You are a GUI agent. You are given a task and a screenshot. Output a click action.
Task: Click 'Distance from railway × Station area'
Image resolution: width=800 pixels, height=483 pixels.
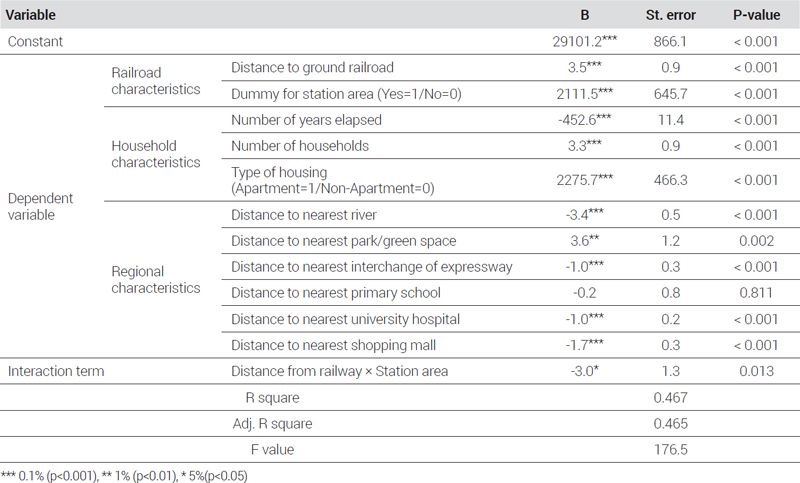[339, 371]
